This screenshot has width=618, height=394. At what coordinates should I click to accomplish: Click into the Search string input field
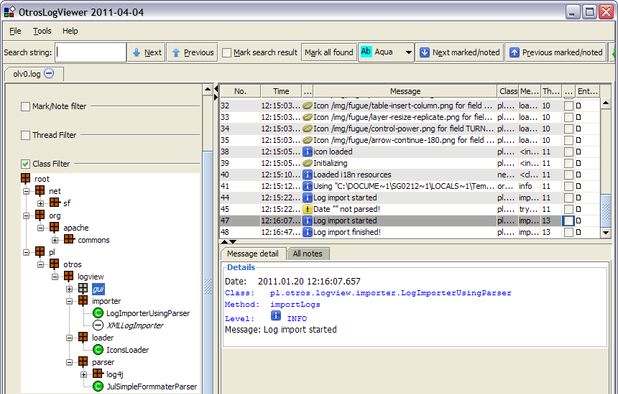(90, 52)
